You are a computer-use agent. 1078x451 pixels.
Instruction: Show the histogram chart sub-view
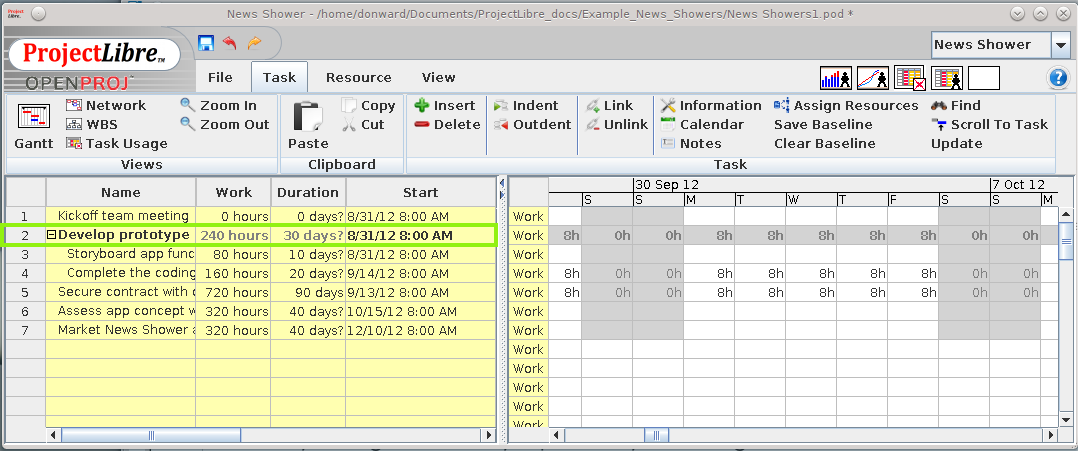click(x=836, y=78)
